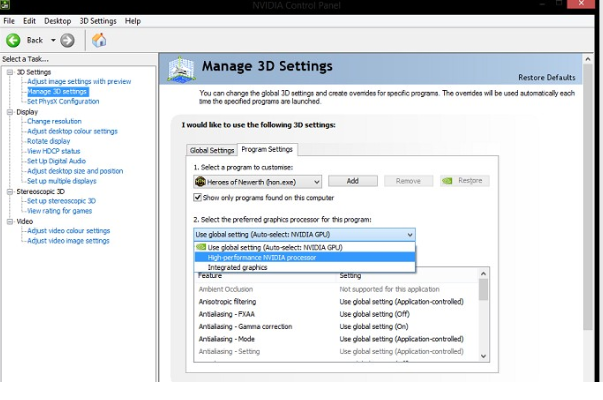The image size is (603, 400).
Task: Click the grey Forward arrow icon
Action: (x=67, y=40)
